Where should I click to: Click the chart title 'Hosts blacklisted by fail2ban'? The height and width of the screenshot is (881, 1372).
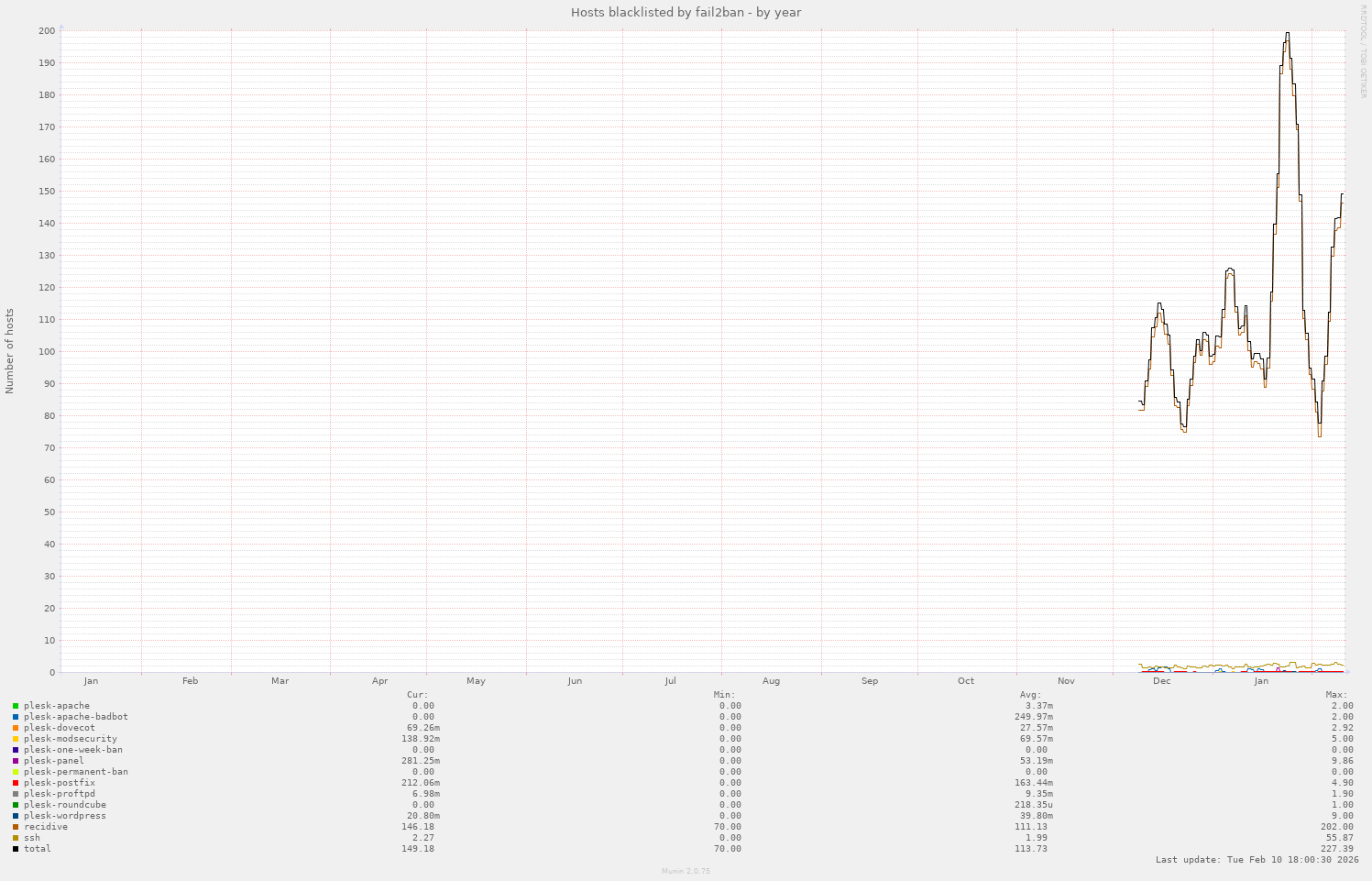pyautogui.click(x=686, y=12)
